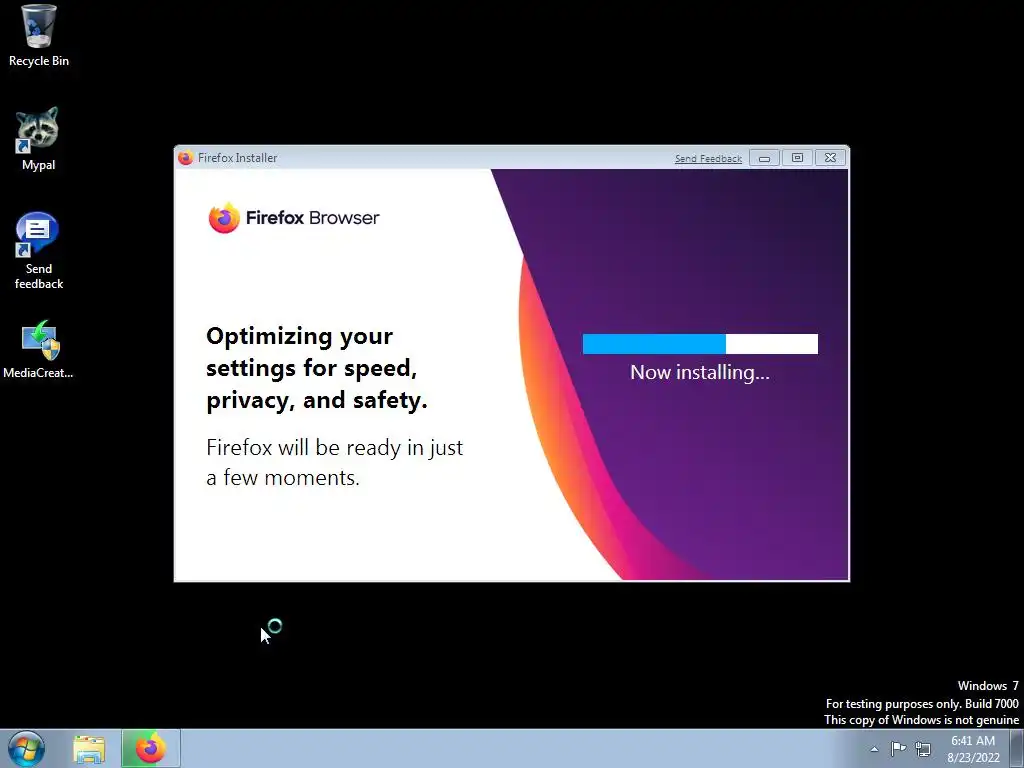This screenshot has height=768, width=1024.
Task: Close the Firefox Installer window
Action: coord(830,158)
